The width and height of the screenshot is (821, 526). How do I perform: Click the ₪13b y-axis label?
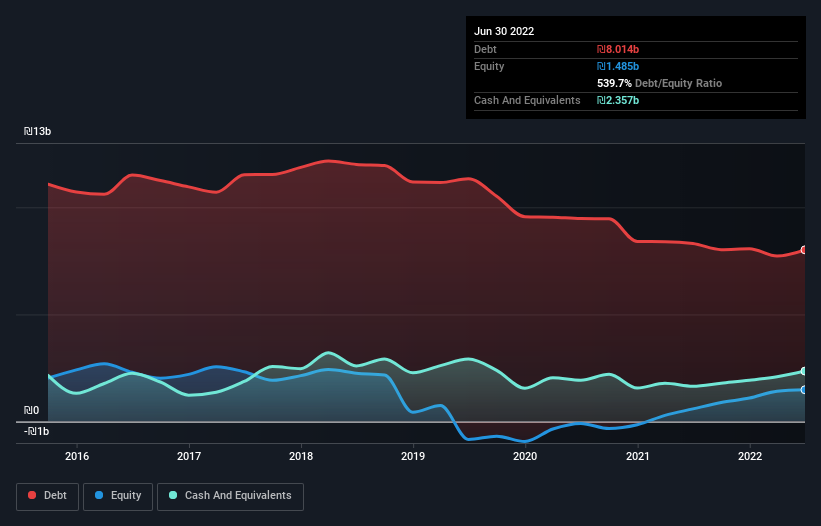[37, 131]
